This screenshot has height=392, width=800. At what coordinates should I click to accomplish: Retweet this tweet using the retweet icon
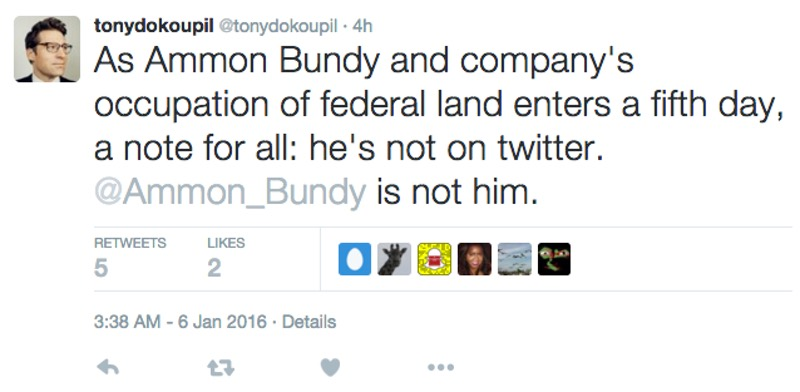pyautogui.click(x=221, y=368)
